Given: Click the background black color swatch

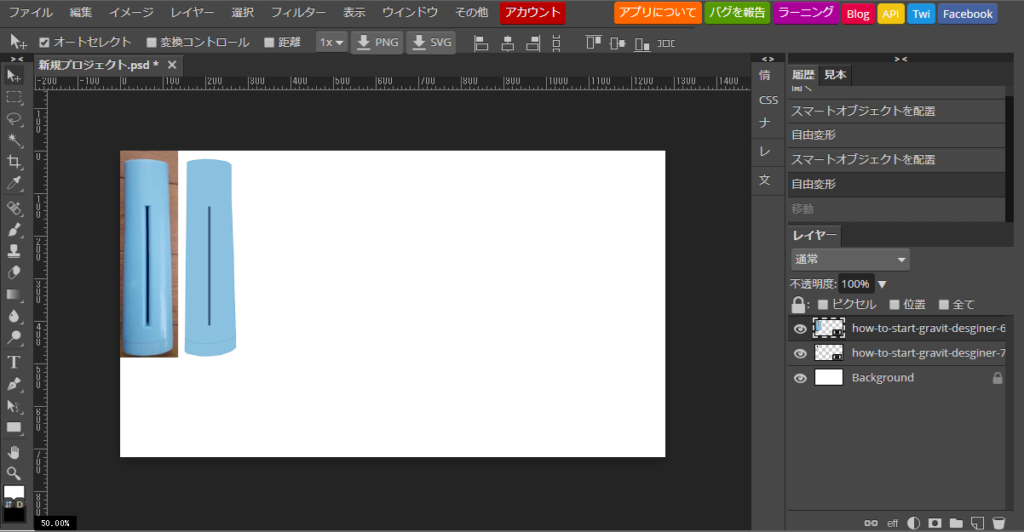Looking at the screenshot, I should 14,514.
